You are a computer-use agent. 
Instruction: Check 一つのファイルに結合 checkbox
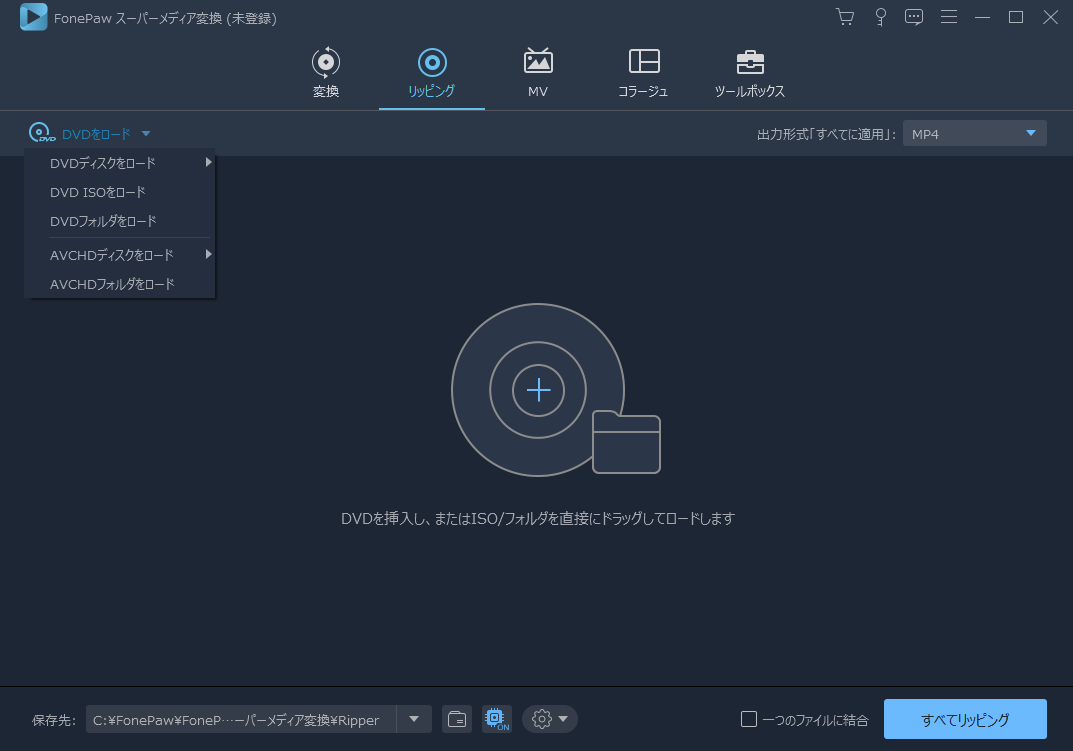coord(749,719)
